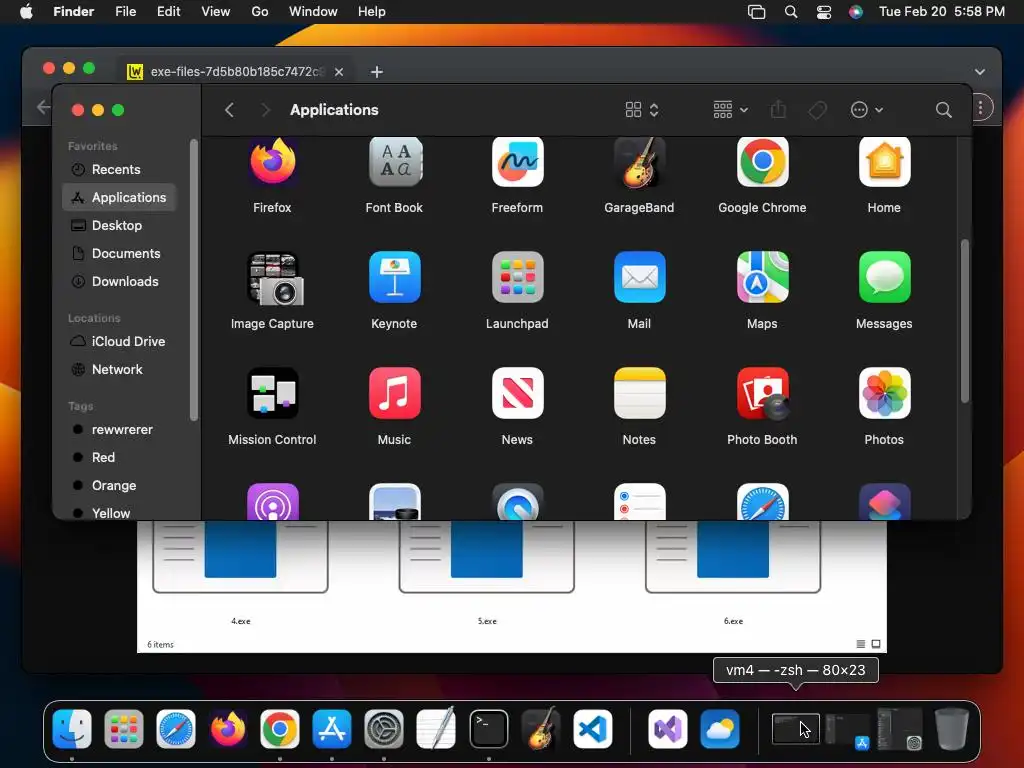Click the Applications grid vertical scrollbar

click(965, 321)
